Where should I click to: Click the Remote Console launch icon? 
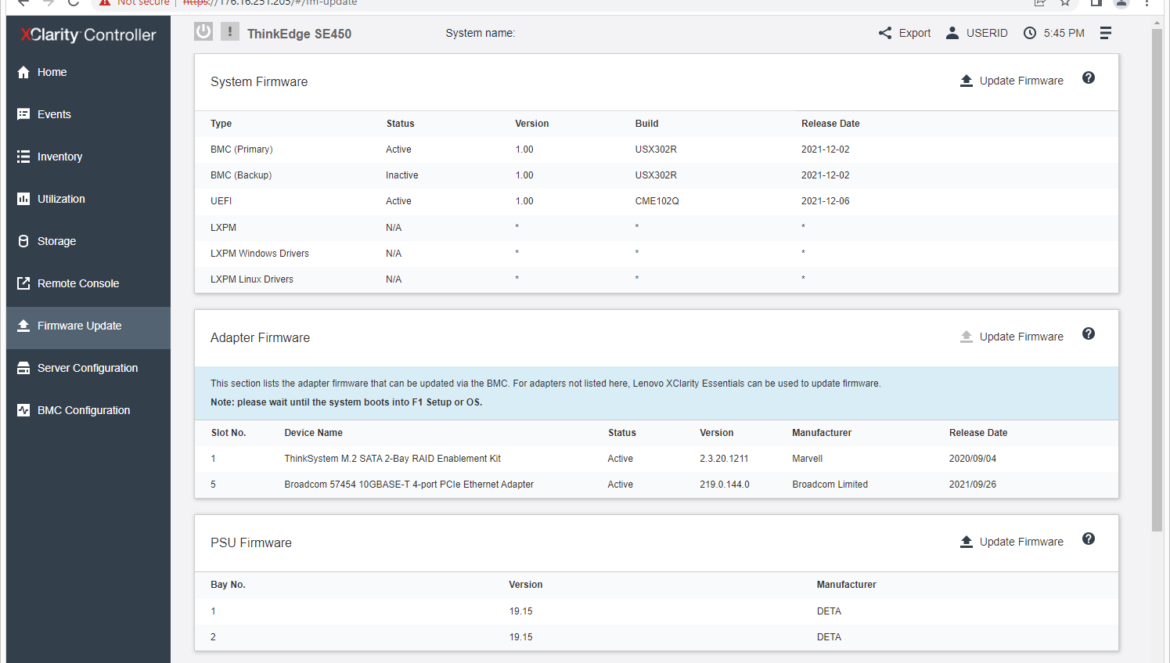click(23, 283)
